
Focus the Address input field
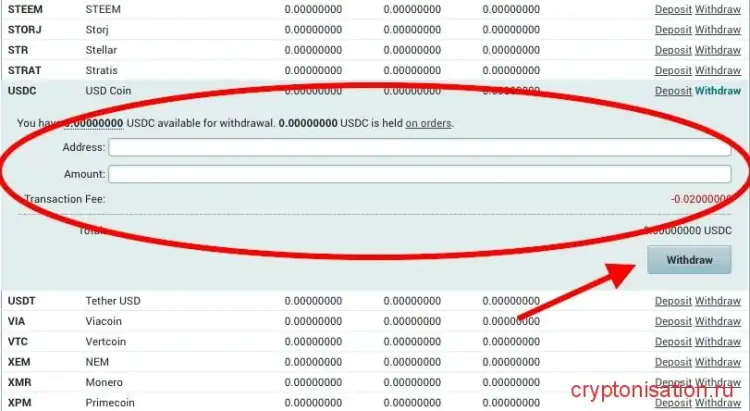(x=419, y=147)
